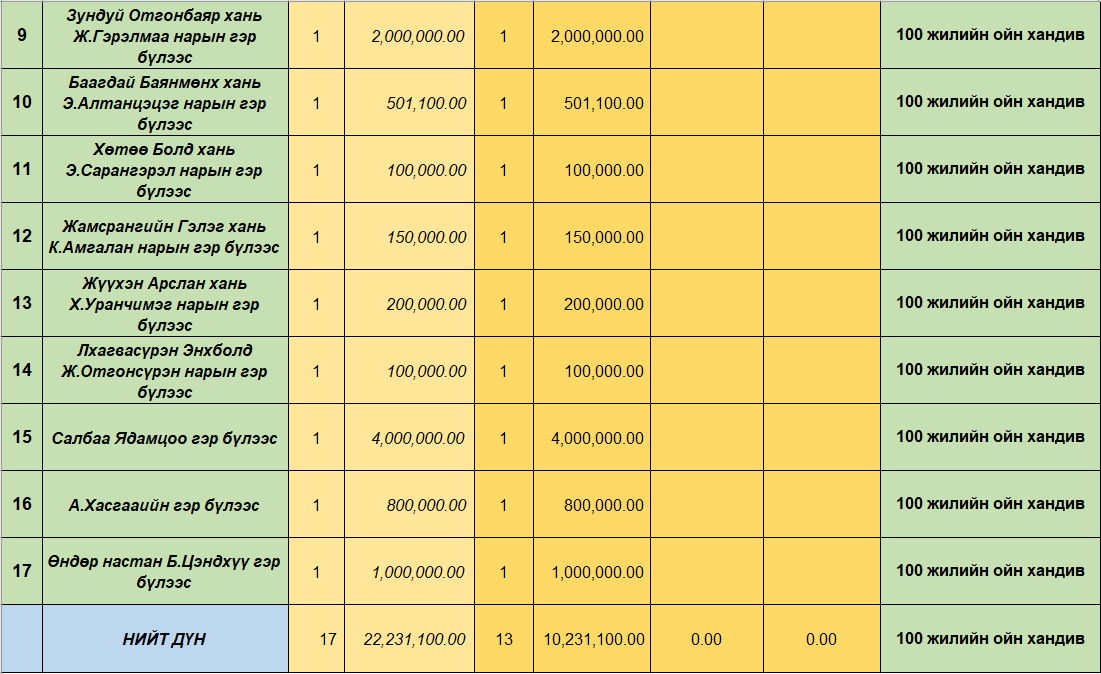This screenshot has height=674, width=1101.
Task: Select the 0.00 cell beside 10,231,100.00
Action: [706, 639]
